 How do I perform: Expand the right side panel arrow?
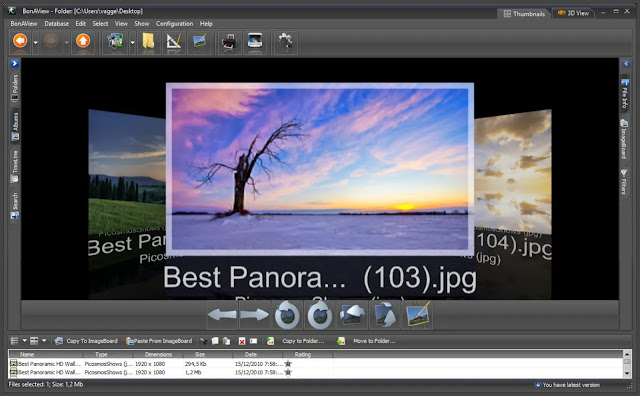click(626, 63)
